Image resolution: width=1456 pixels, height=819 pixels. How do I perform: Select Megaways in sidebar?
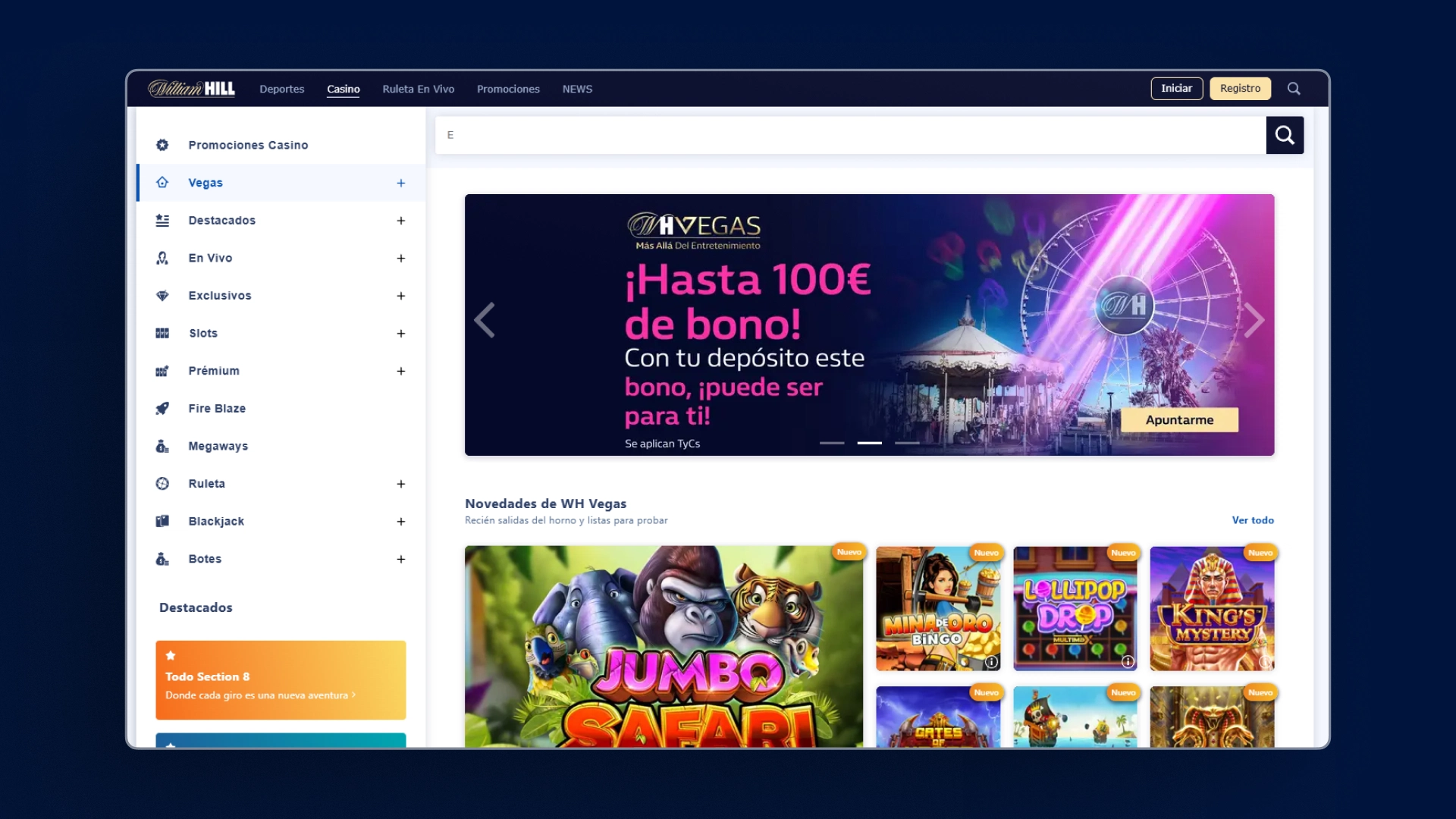(218, 446)
